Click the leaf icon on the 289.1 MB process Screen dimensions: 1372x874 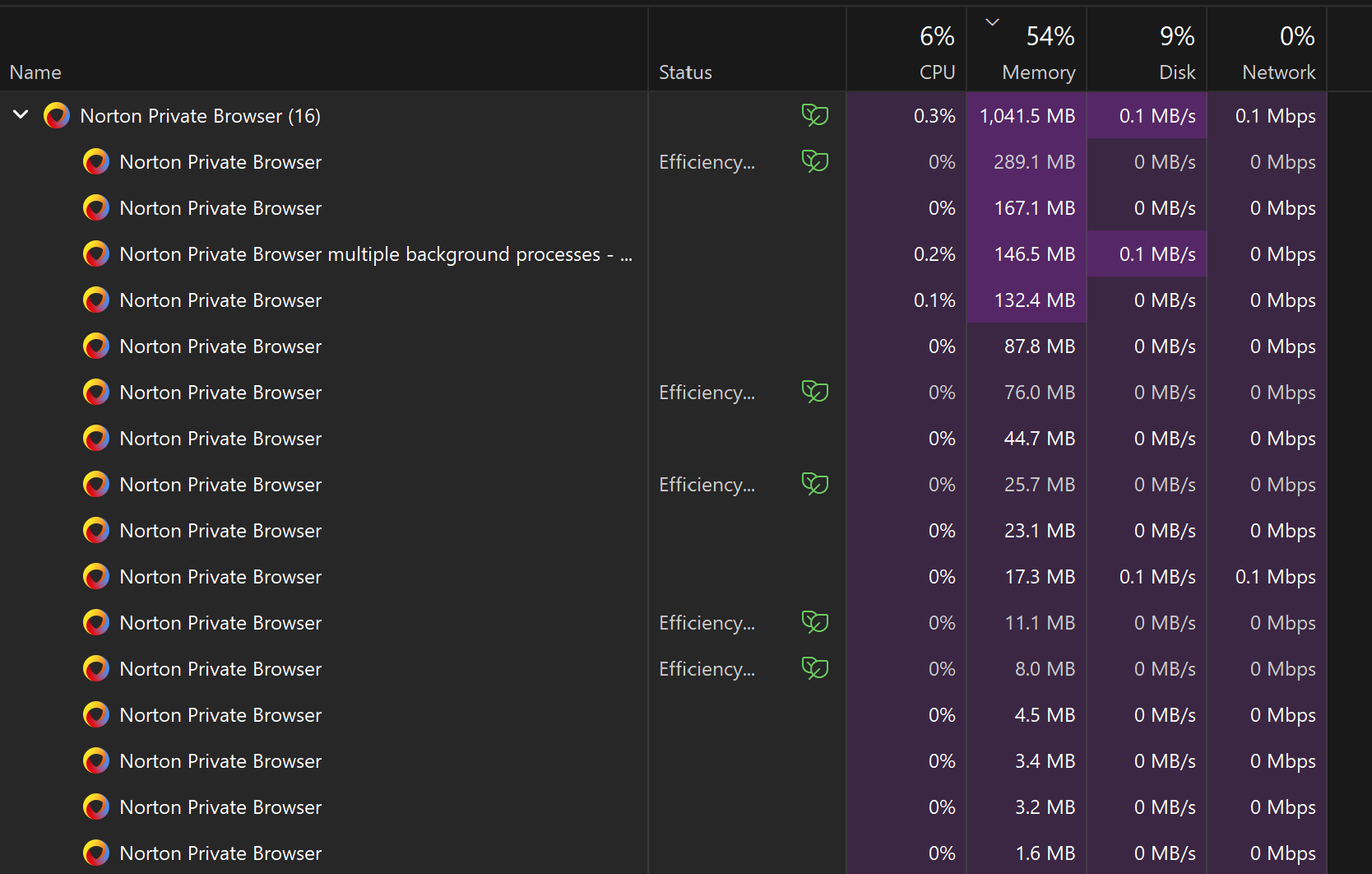pos(815,161)
